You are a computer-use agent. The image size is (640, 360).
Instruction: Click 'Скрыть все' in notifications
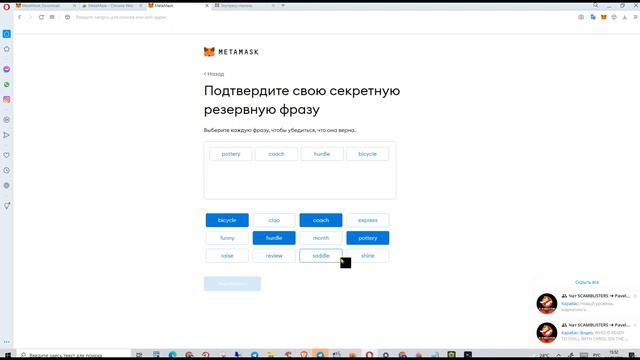pyautogui.click(x=587, y=282)
